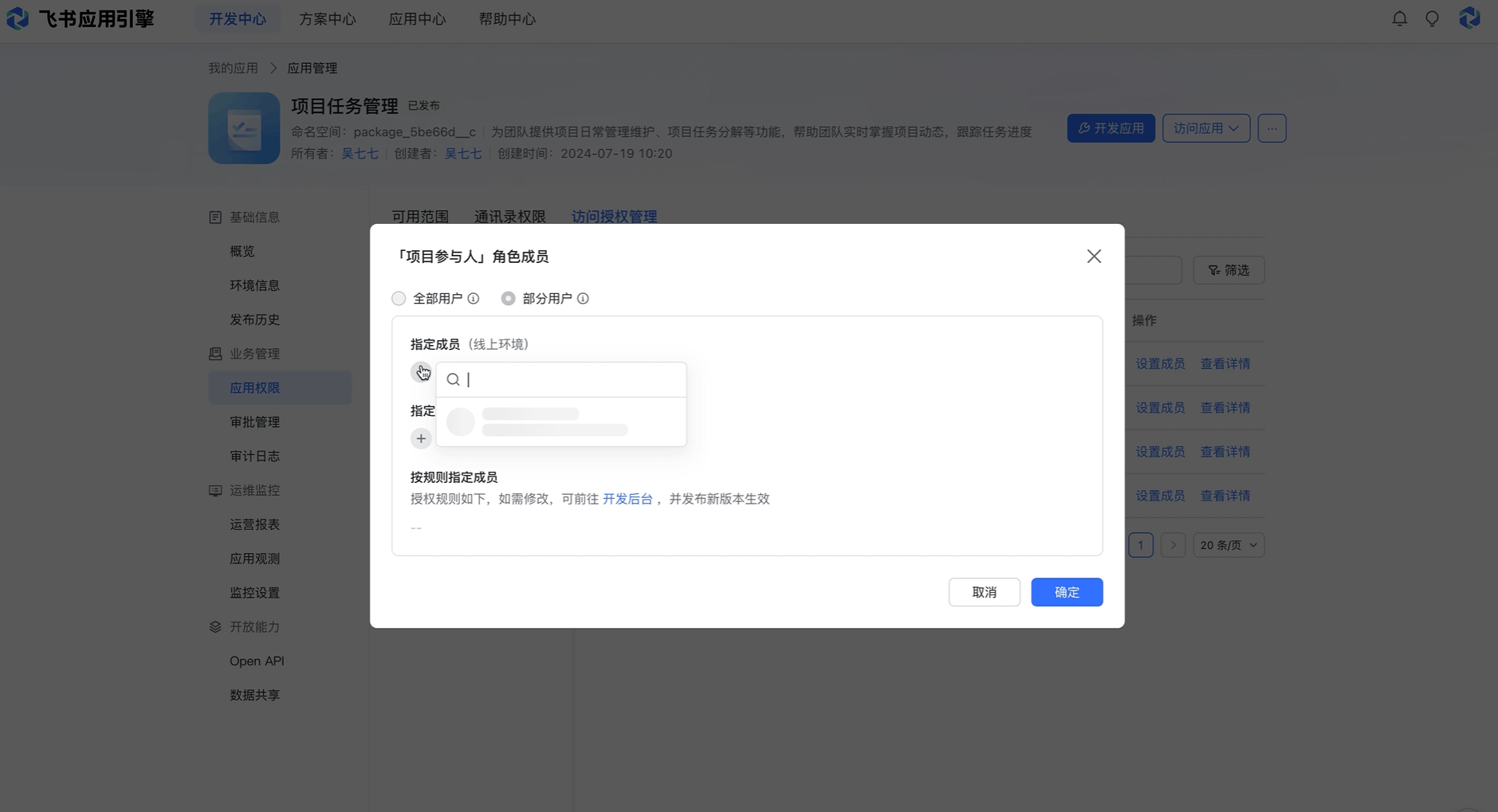Click the second plus add button
Image resolution: width=1498 pixels, height=812 pixels.
click(421, 438)
